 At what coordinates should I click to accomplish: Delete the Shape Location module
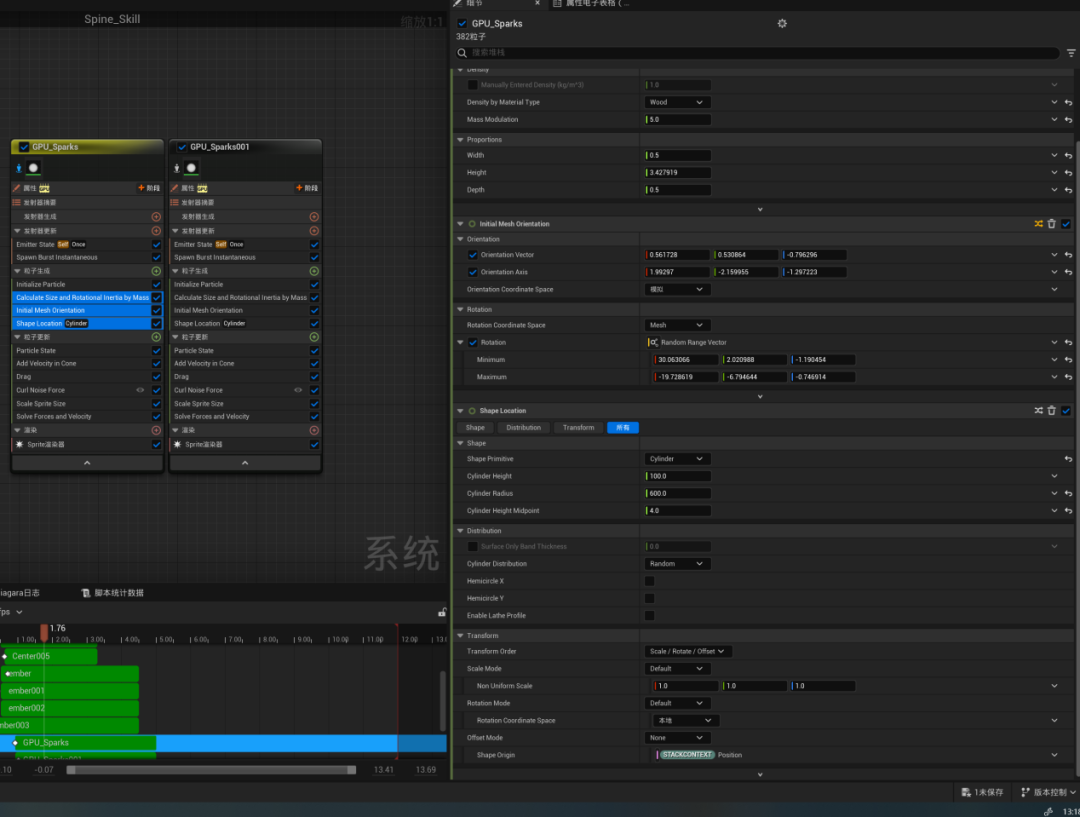click(1051, 411)
